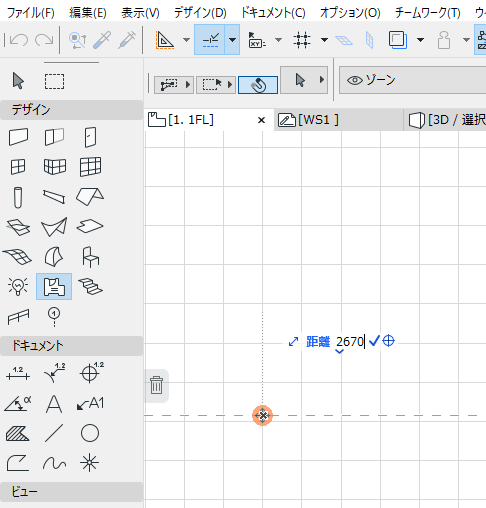Open the 表示(V) menu
Viewport: 486px width, 508px height.
point(140,13)
